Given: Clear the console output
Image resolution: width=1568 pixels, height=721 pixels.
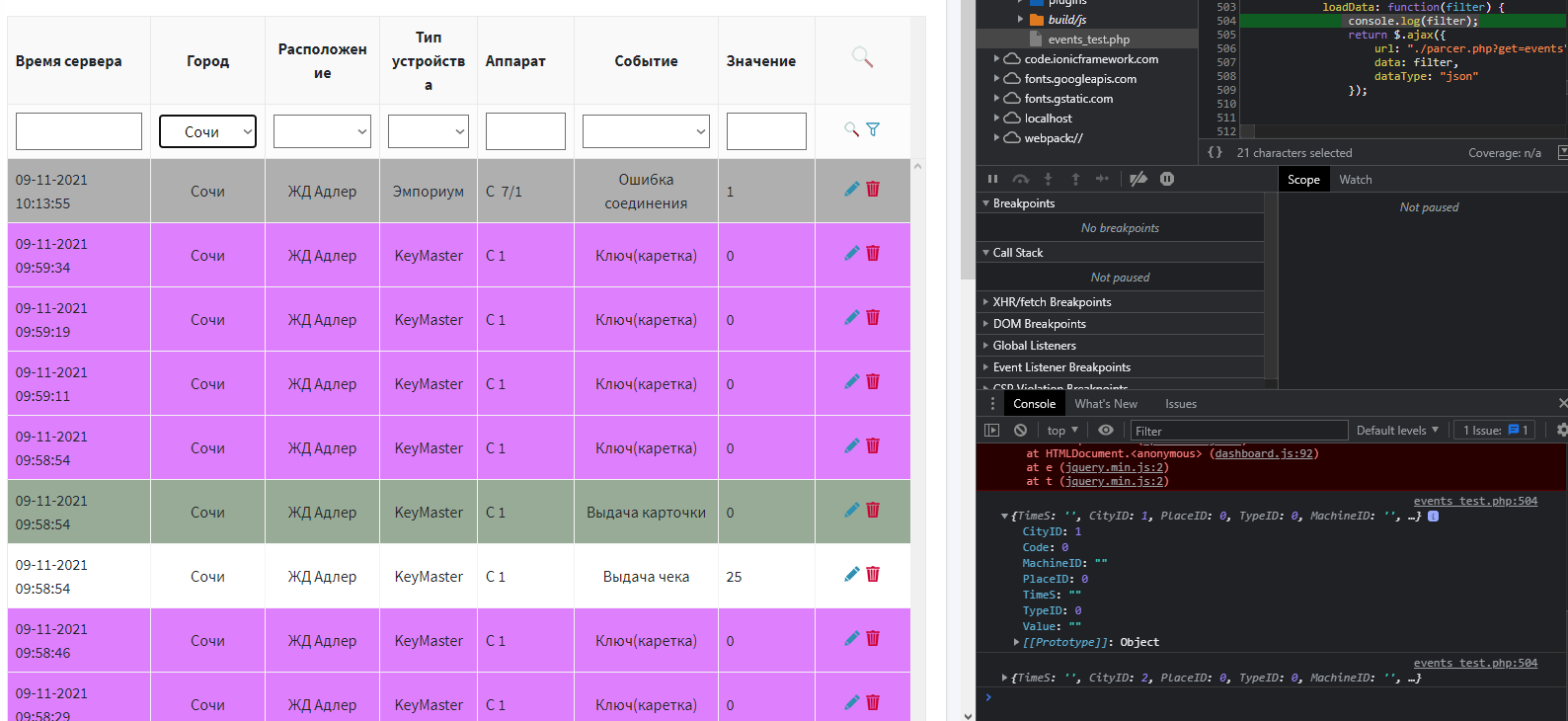Looking at the screenshot, I should (x=1020, y=430).
